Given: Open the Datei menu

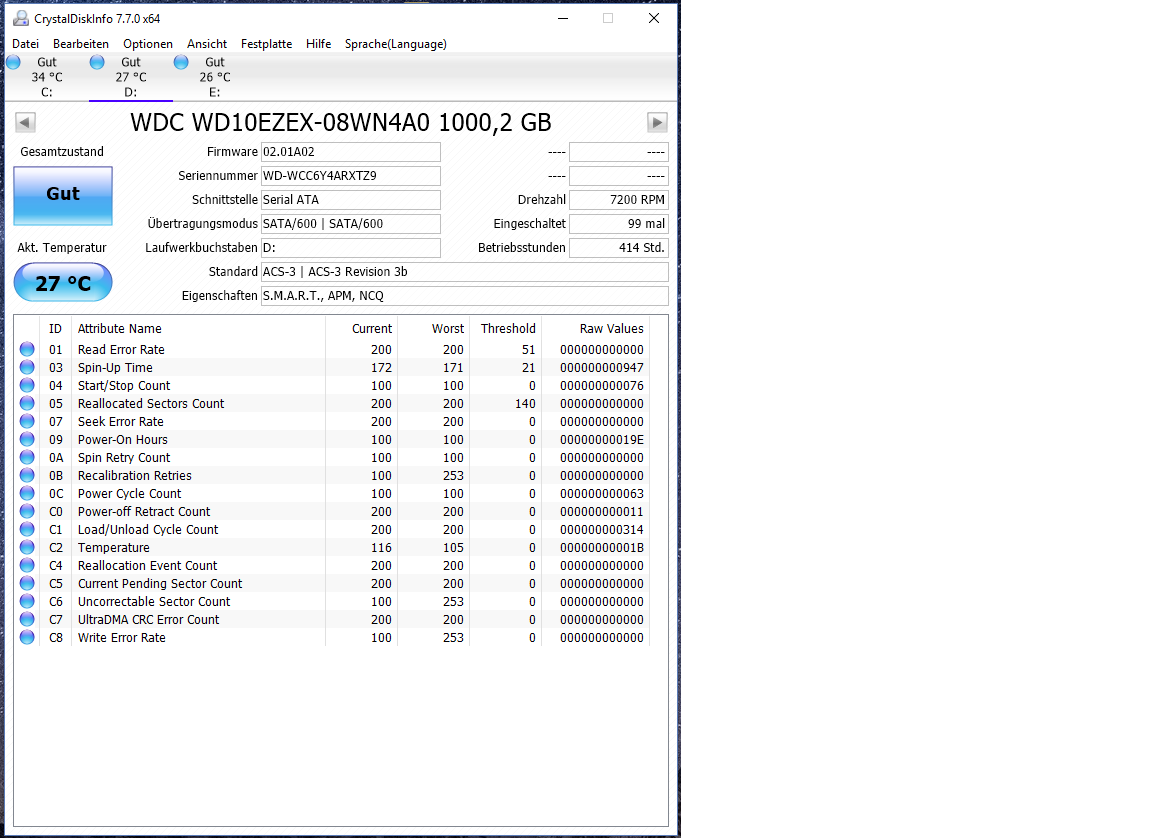Looking at the screenshot, I should tap(26, 44).
